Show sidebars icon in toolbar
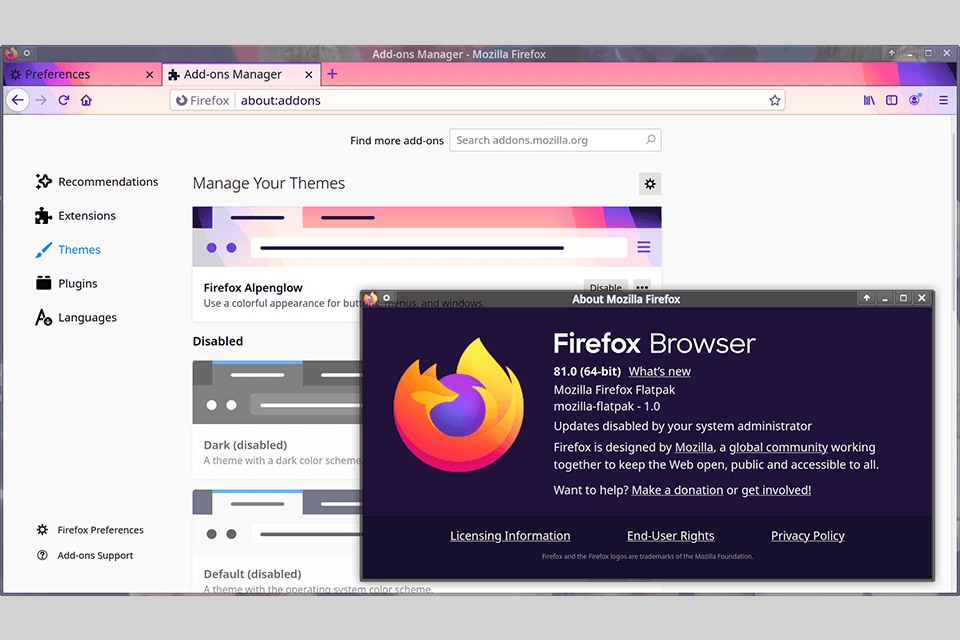Image resolution: width=960 pixels, height=640 pixels. (x=891, y=100)
